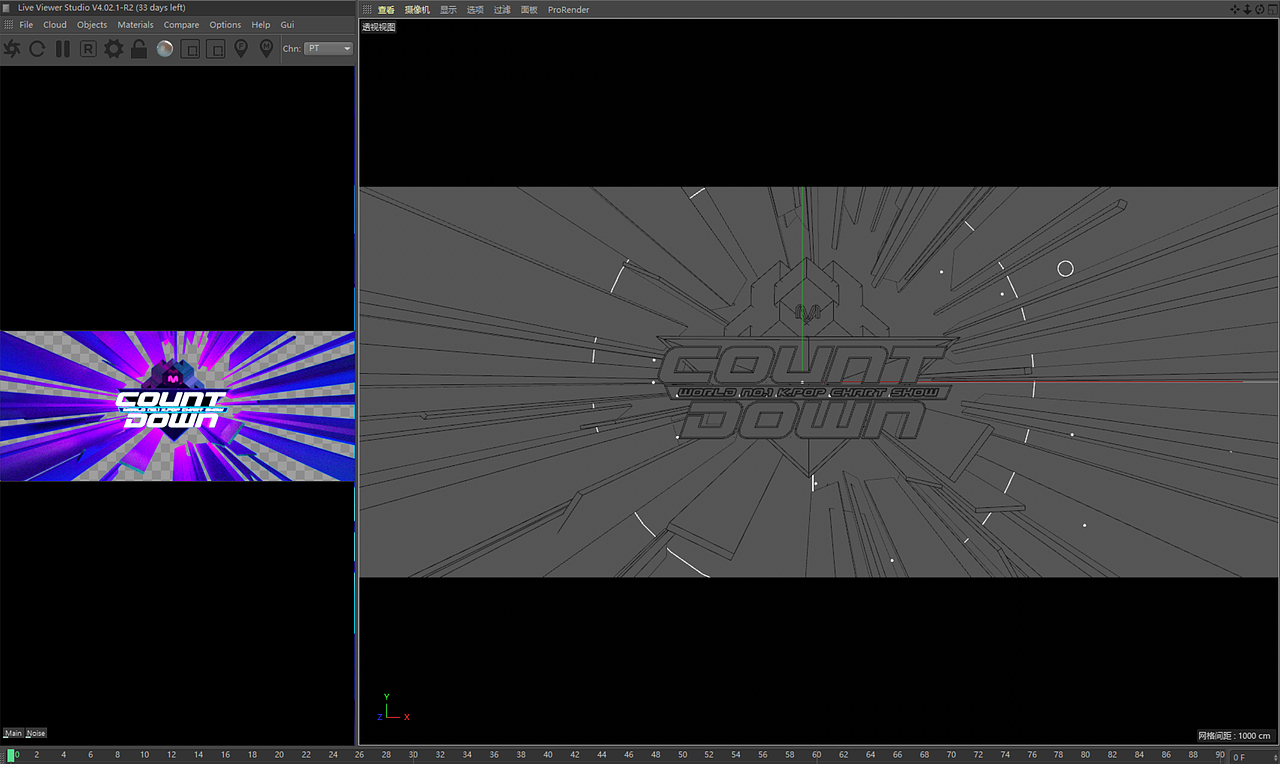This screenshot has width=1280, height=764.
Task: Click the viewport menu grip icon
Action: (367, 10)
